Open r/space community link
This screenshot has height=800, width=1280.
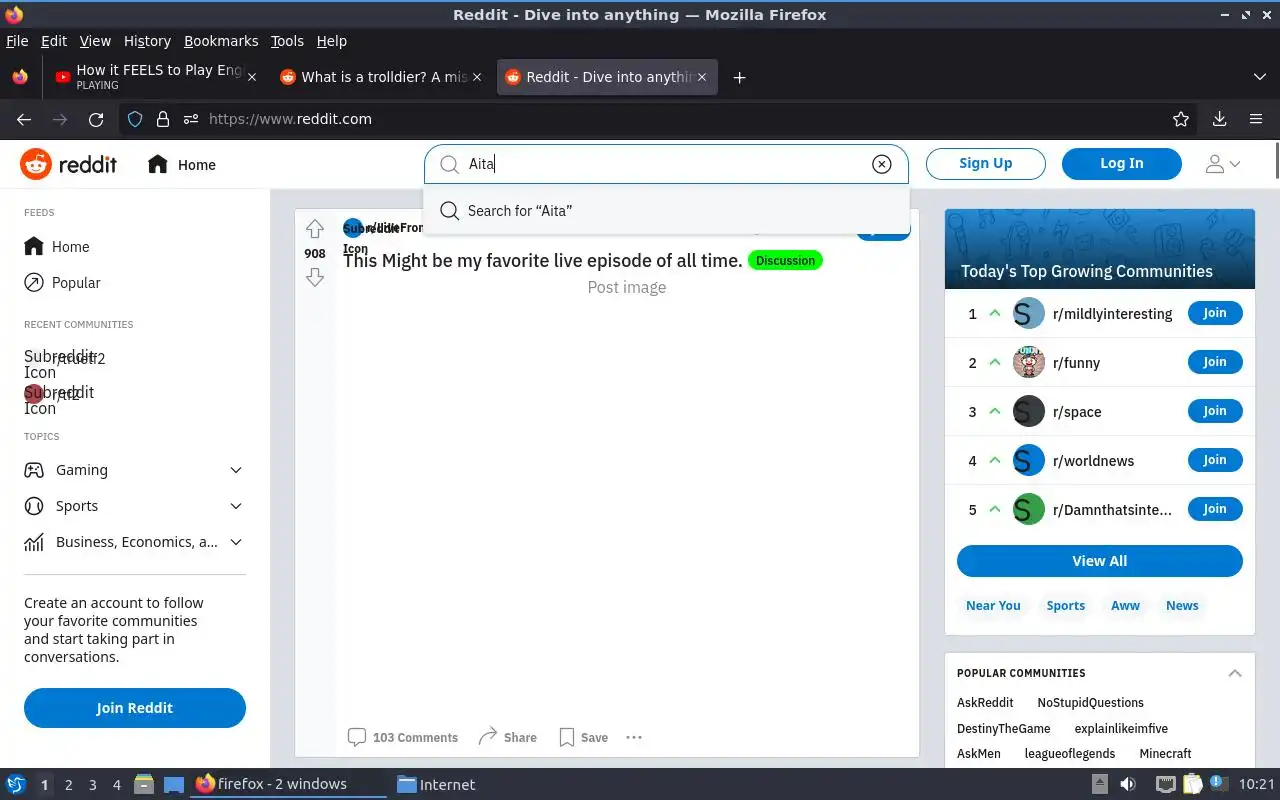pos(1077,412)
